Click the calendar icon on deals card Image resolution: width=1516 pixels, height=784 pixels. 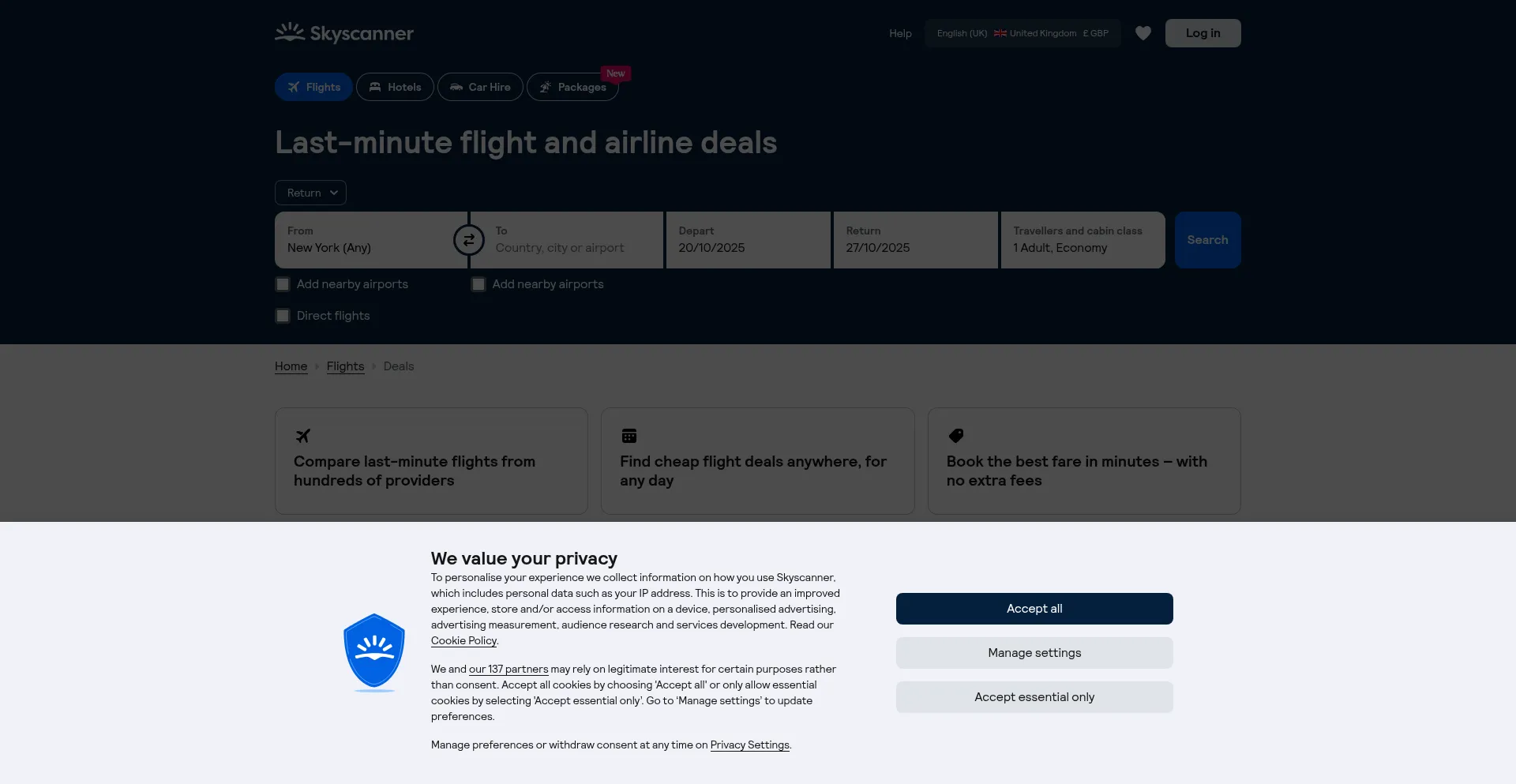click(x=629, y=436)
